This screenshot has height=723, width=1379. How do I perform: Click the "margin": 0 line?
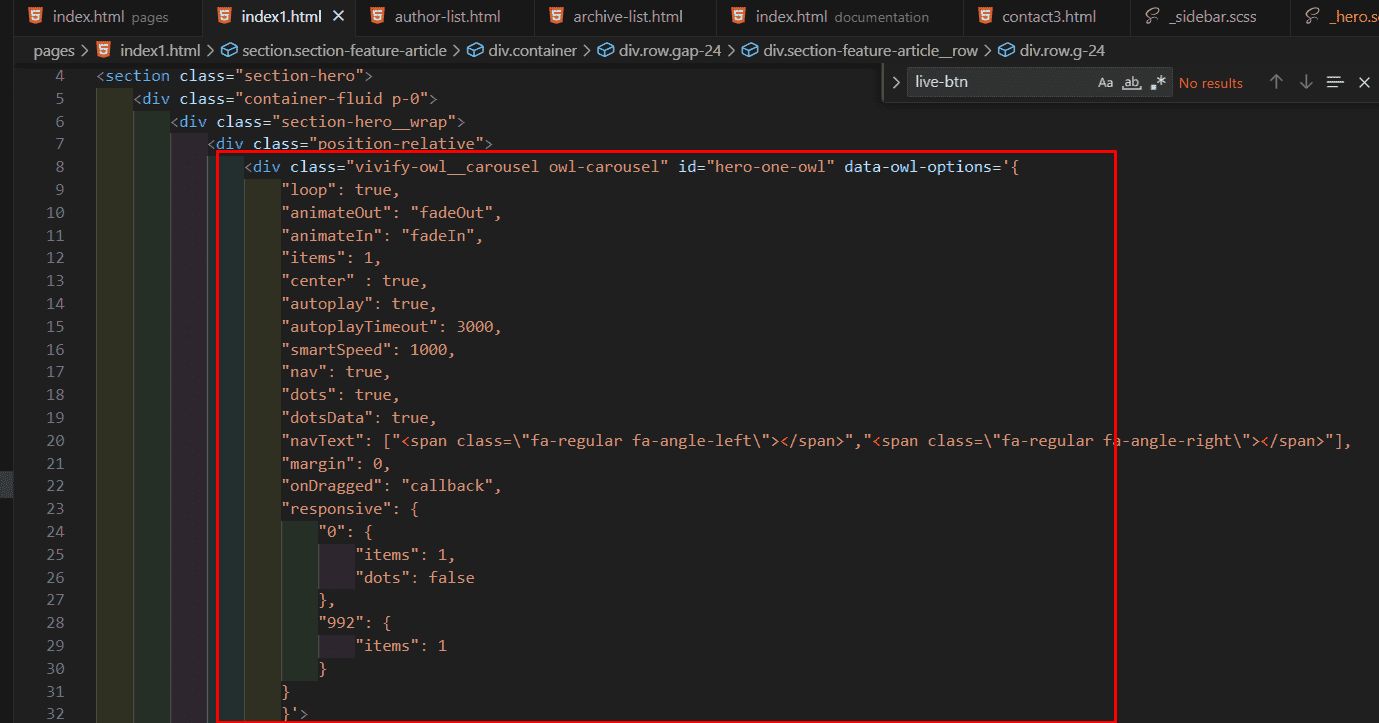pos(336,464)
